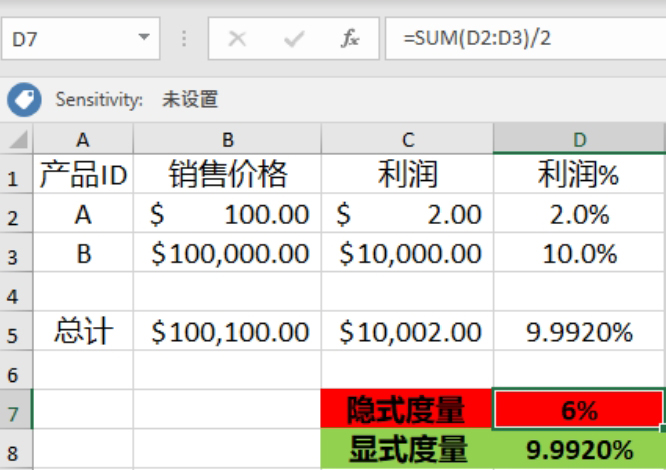Click the Enter checkmark icon
Viewport: 666px width, 470px height.
pyautogui.click(x=294, y=39)
